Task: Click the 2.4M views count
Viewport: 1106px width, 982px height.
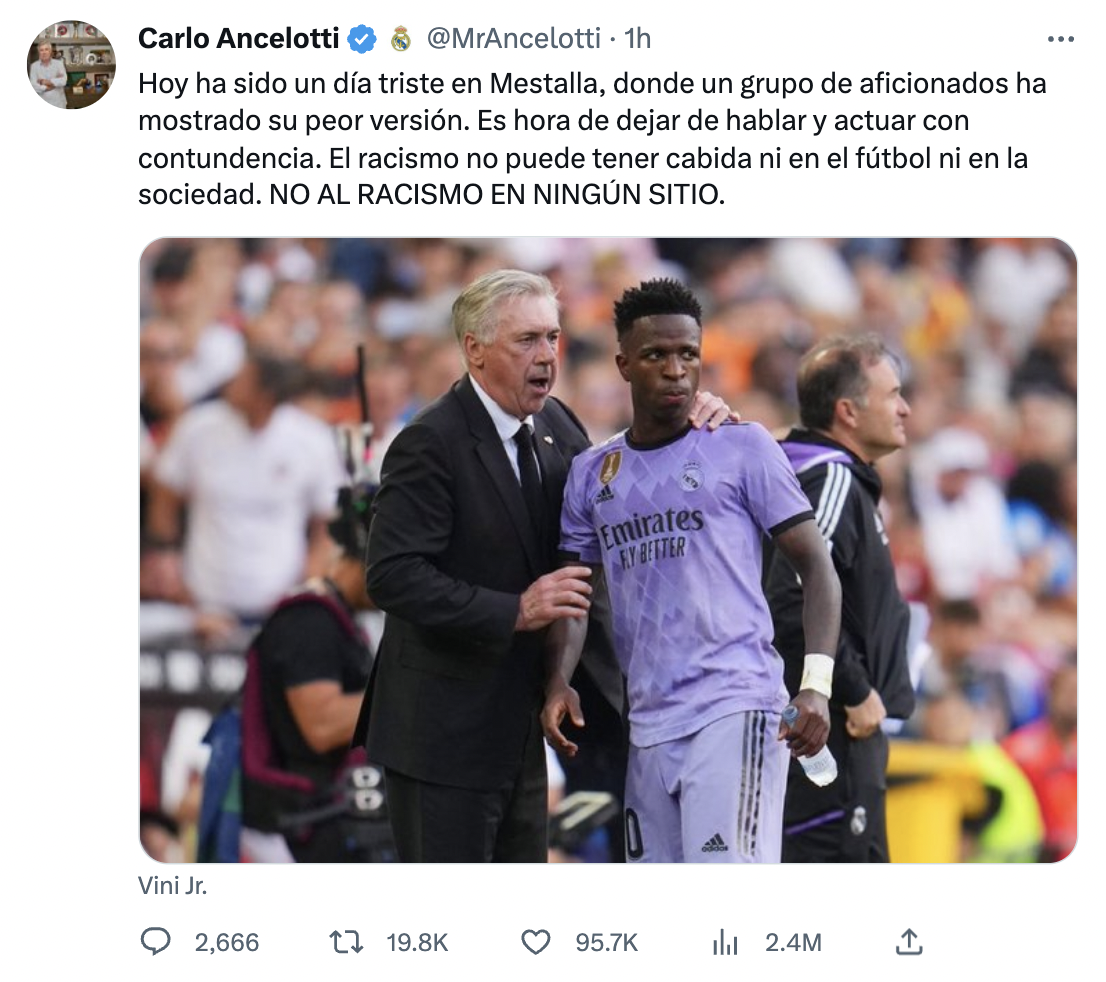Action: (x=794, y=942)
